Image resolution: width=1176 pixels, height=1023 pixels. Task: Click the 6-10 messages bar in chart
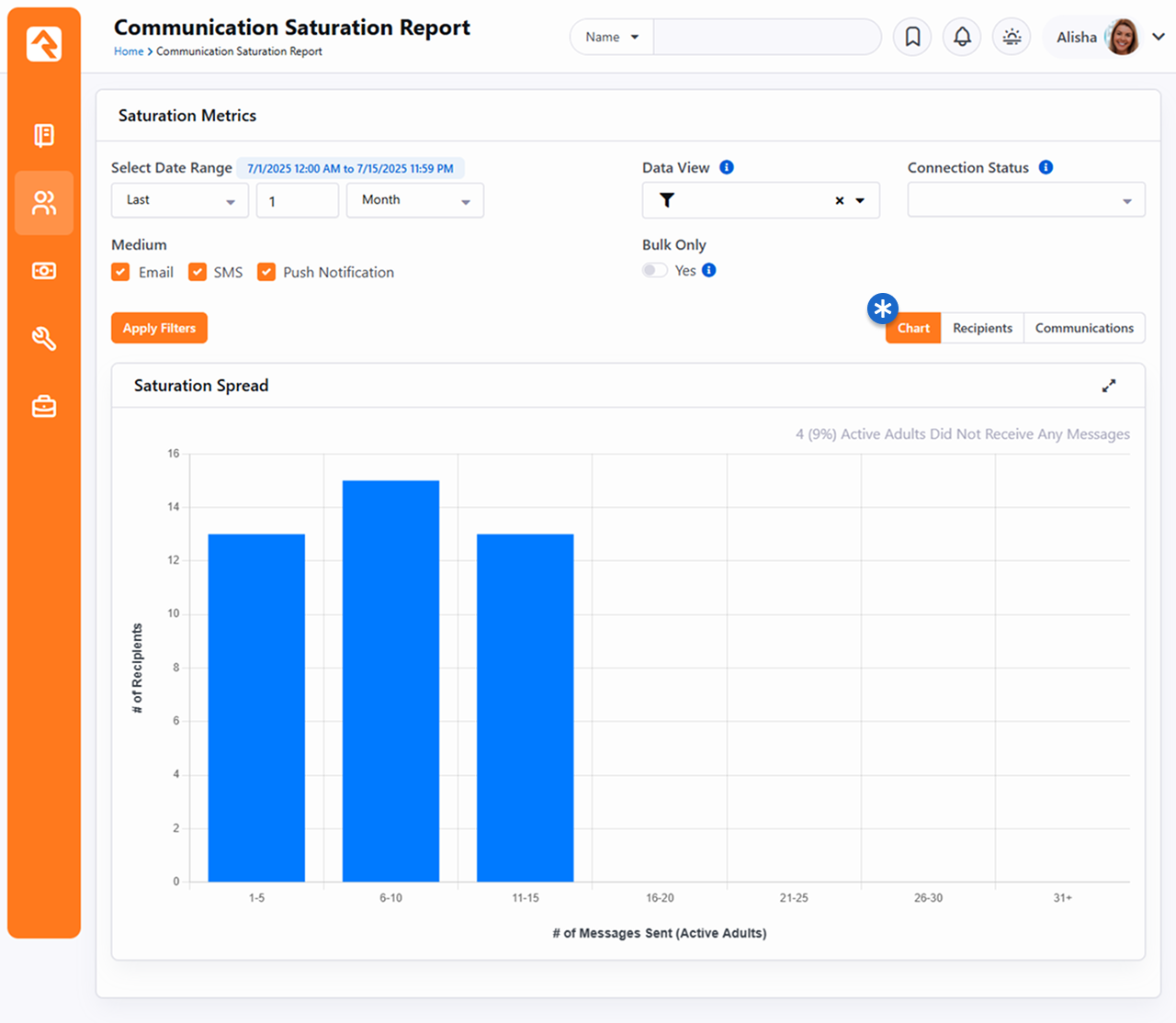click(x=390, y=680)
